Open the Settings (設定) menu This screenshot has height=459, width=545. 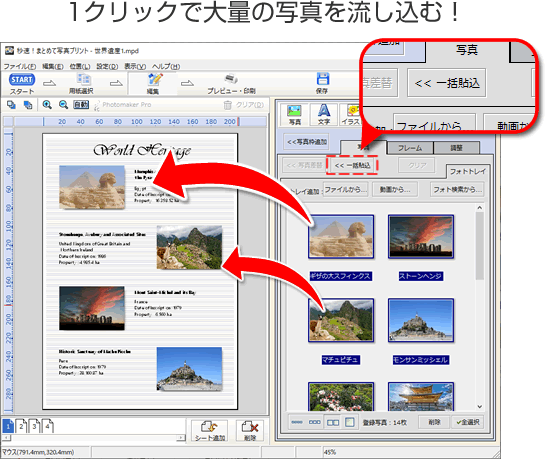pyautogui.click(x=107, y=66)
